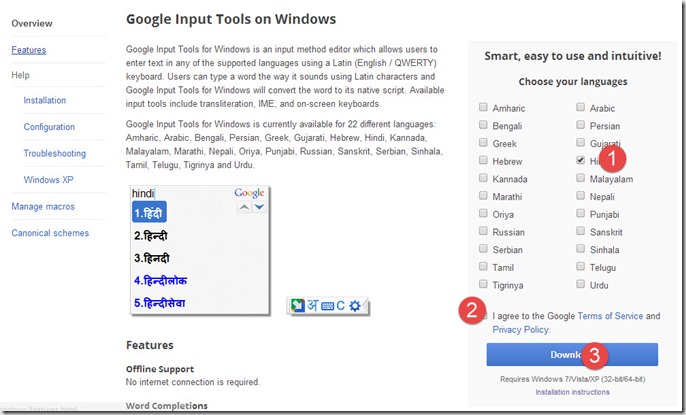
Task: Open the Installation instructions link
Action: coord(572,392)
